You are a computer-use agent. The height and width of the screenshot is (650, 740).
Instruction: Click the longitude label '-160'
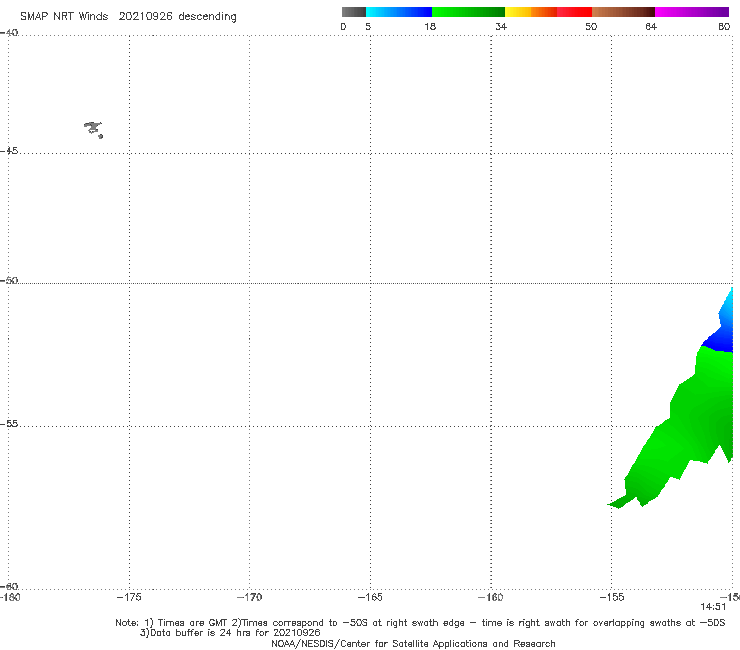pos(490,597)
